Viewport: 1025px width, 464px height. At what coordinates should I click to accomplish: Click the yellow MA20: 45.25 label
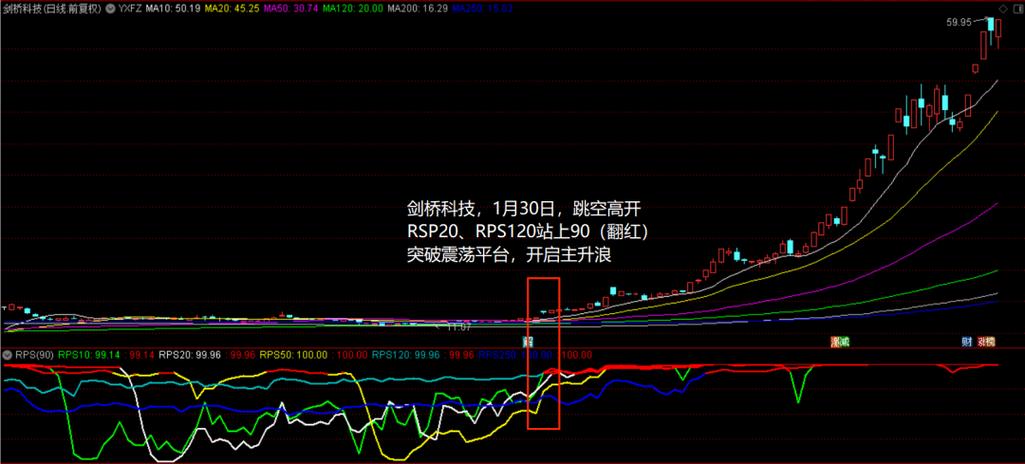pyautogui.click(x=230, y=9)
